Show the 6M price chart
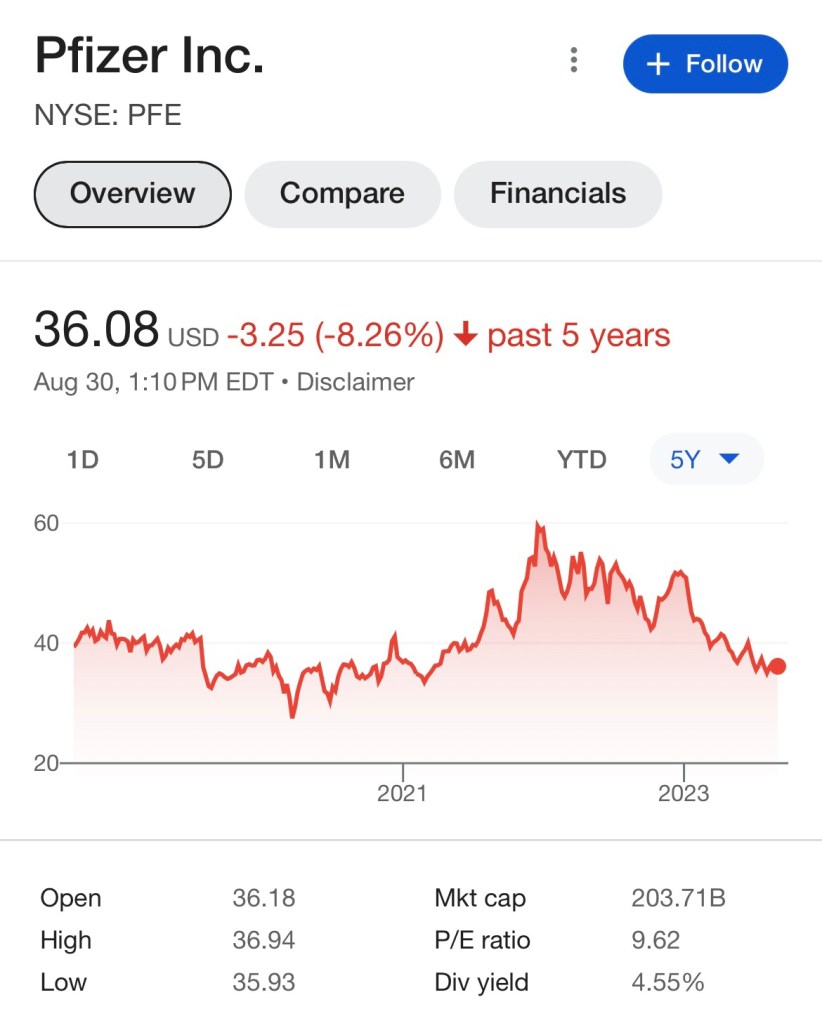 click(456, 460)
